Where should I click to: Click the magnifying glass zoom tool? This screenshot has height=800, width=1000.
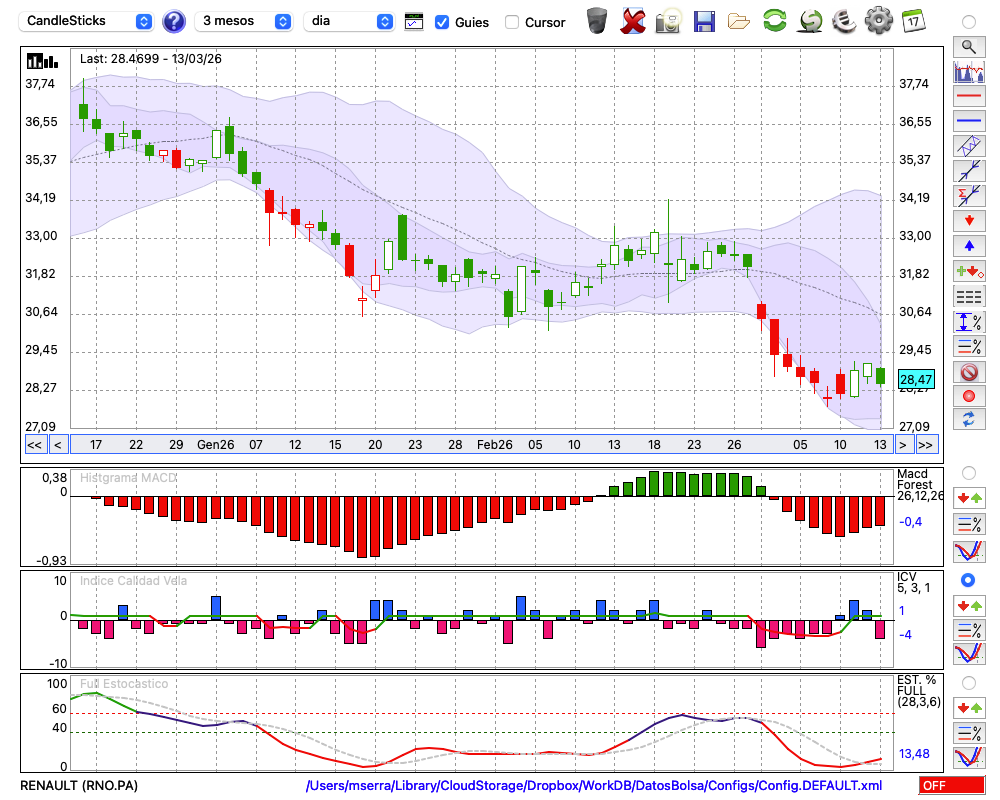[x=968, y=46]
